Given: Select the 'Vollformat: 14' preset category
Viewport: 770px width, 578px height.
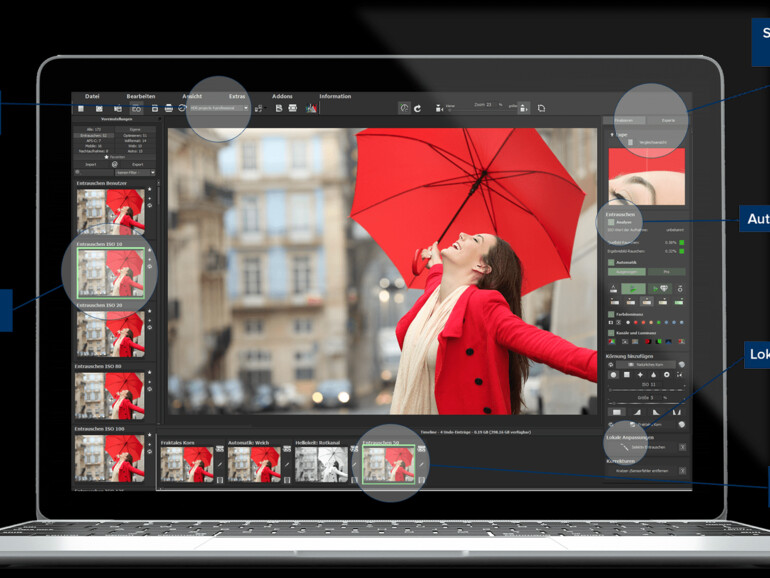Looking at the screenshot, I should coord(135,140).
